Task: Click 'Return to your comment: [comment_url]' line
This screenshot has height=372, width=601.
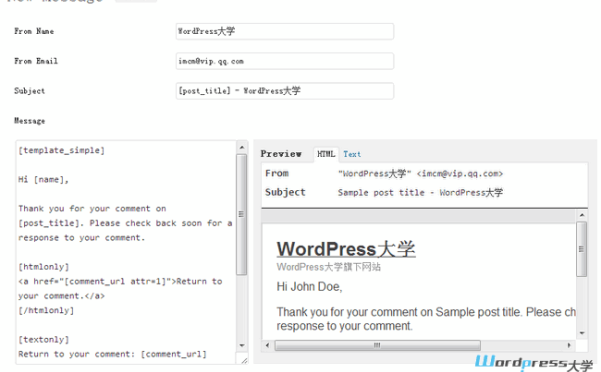Action: [x=112, y=354]
